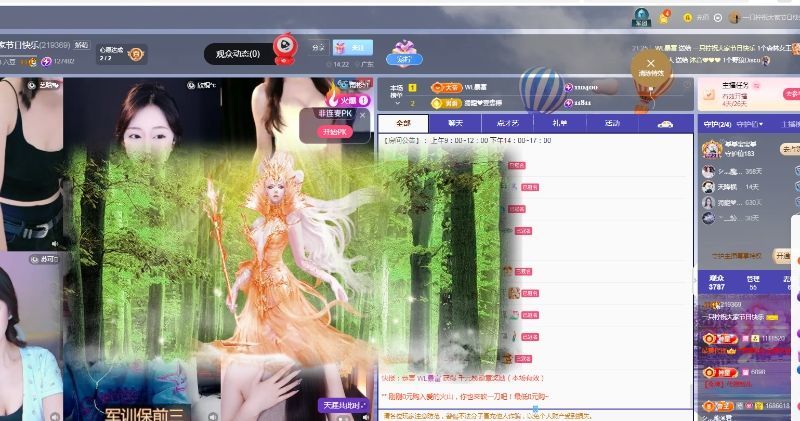Switch to the 聊天 chat tab

pos(455,123)
